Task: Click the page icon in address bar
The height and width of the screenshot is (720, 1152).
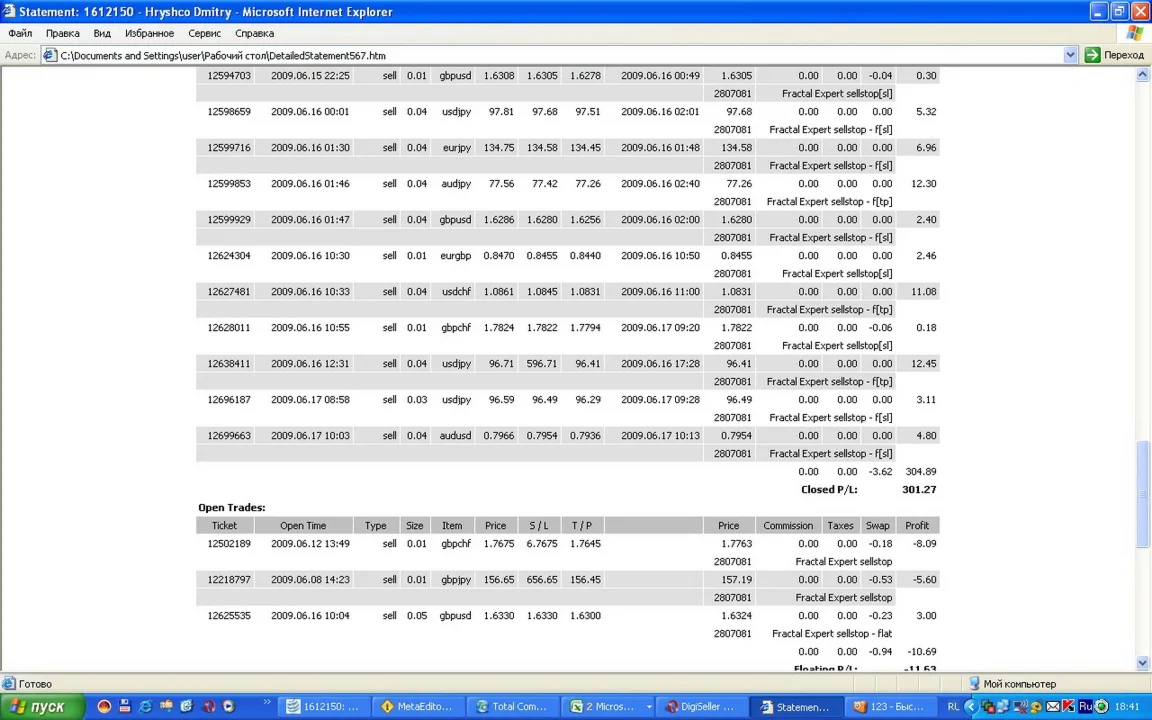Action: click(x=50, y=55)
